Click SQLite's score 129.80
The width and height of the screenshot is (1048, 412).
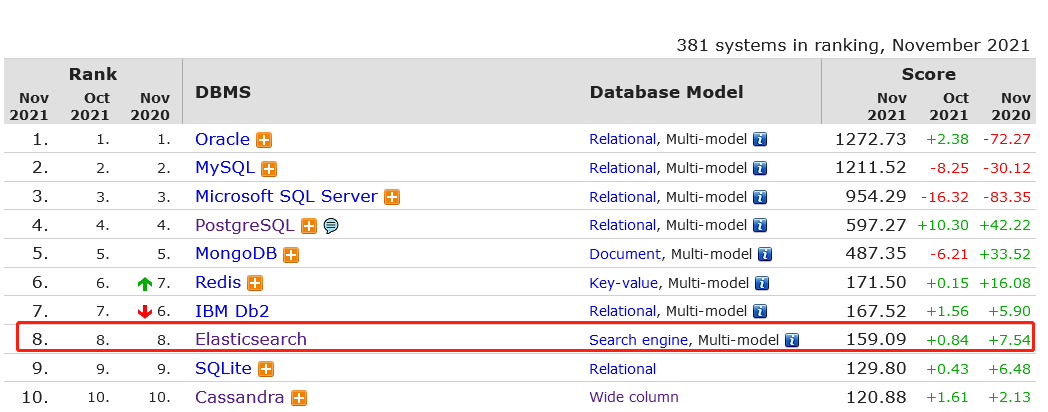tap(877, 369)
